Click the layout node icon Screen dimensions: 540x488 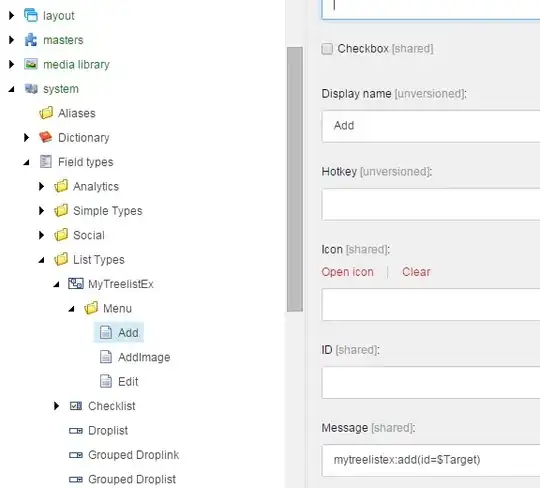click(31, 15)
